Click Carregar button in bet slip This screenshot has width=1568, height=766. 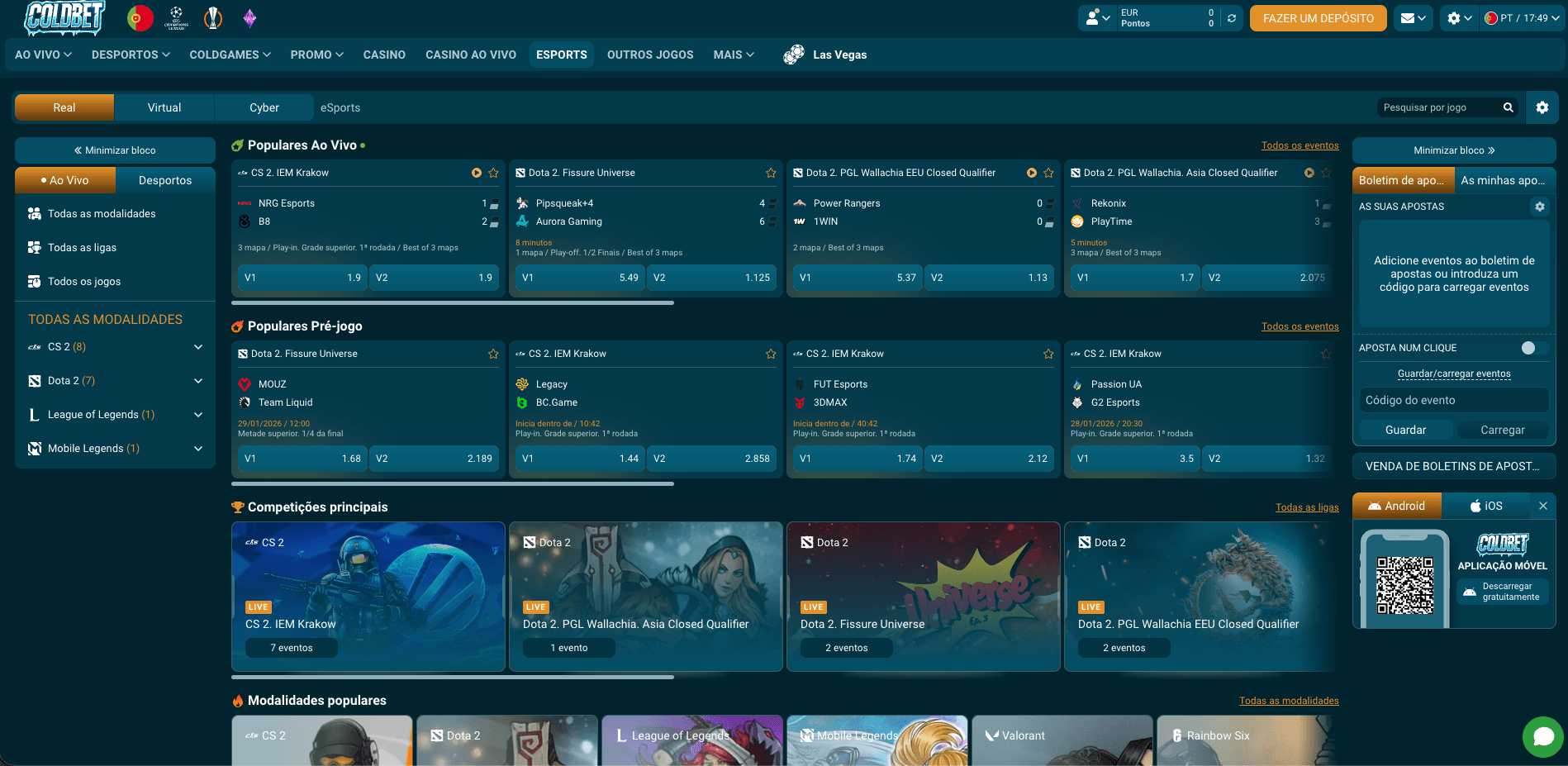(x=1503, y=430)
